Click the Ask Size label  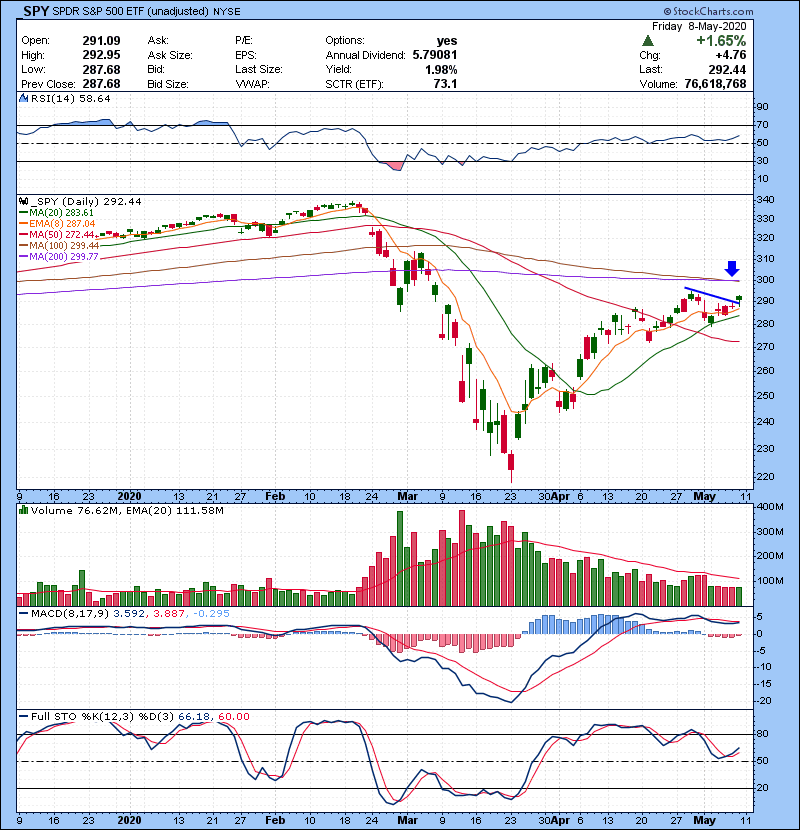170,55
